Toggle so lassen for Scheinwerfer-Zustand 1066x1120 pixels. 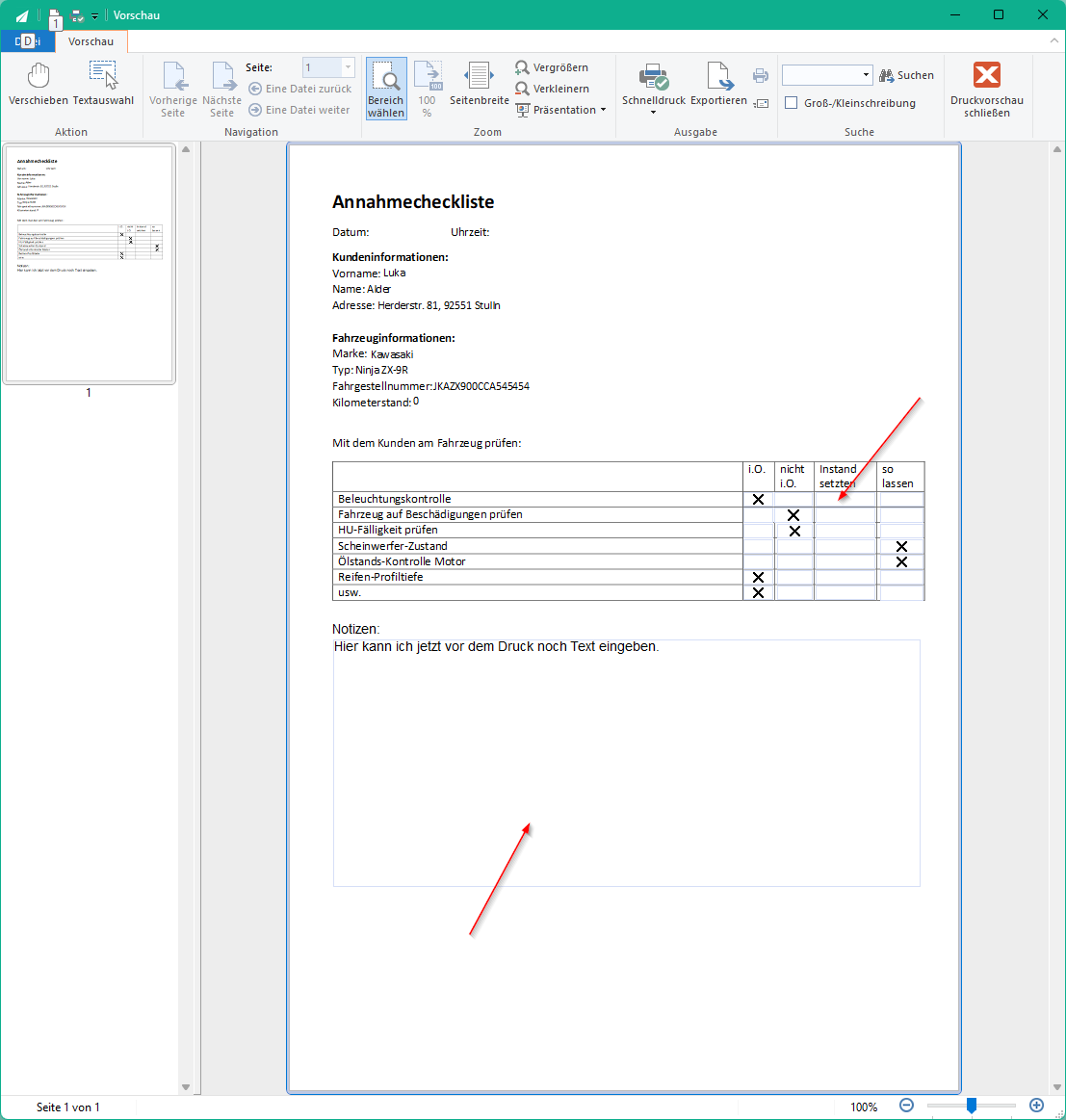click(901, 546)
